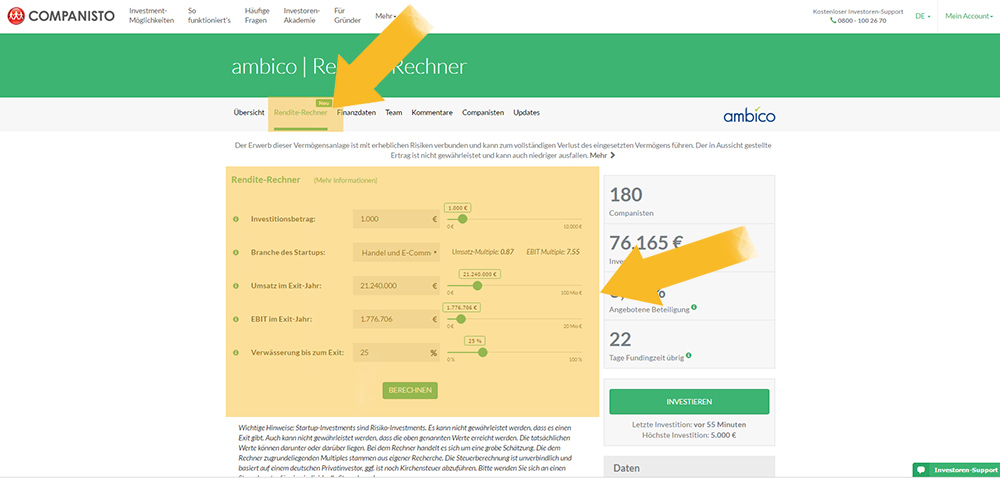
Task: Switch to the Finanzdaten tab
Action: click(357, 113)
